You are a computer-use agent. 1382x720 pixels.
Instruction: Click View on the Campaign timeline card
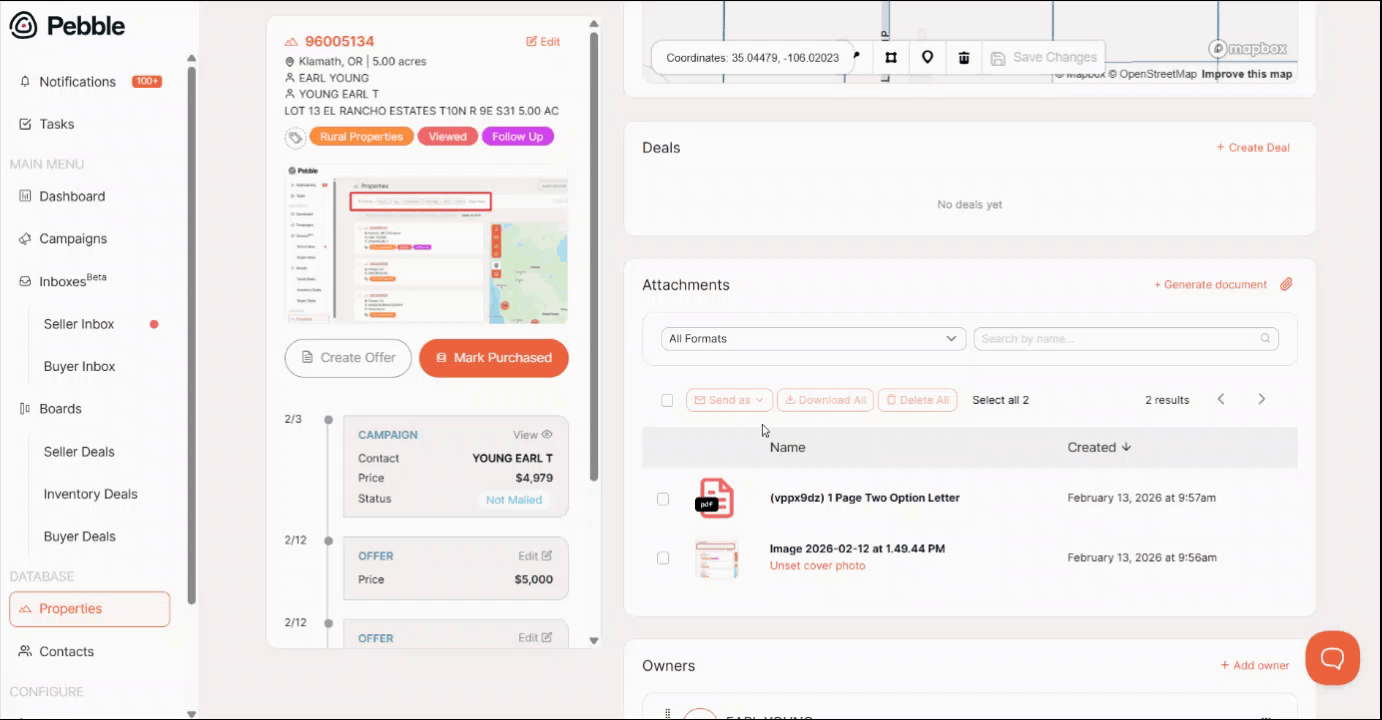pos(533,435)
